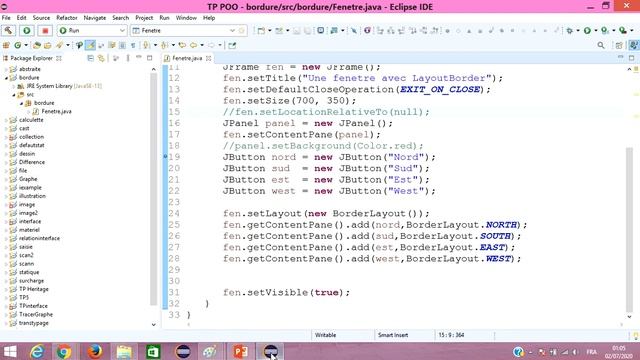Select the TracerGraphe project
This screenshot has width=640, height=360.
(36, 314)
